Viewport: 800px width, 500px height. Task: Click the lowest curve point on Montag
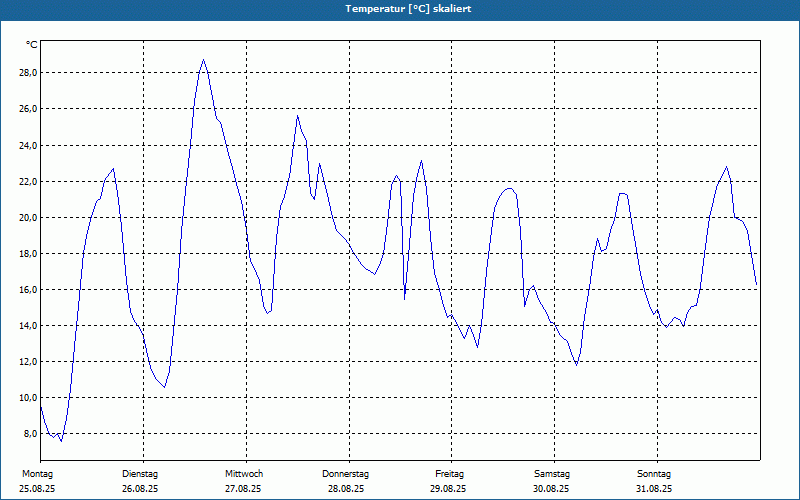click(x=61, y=441)
